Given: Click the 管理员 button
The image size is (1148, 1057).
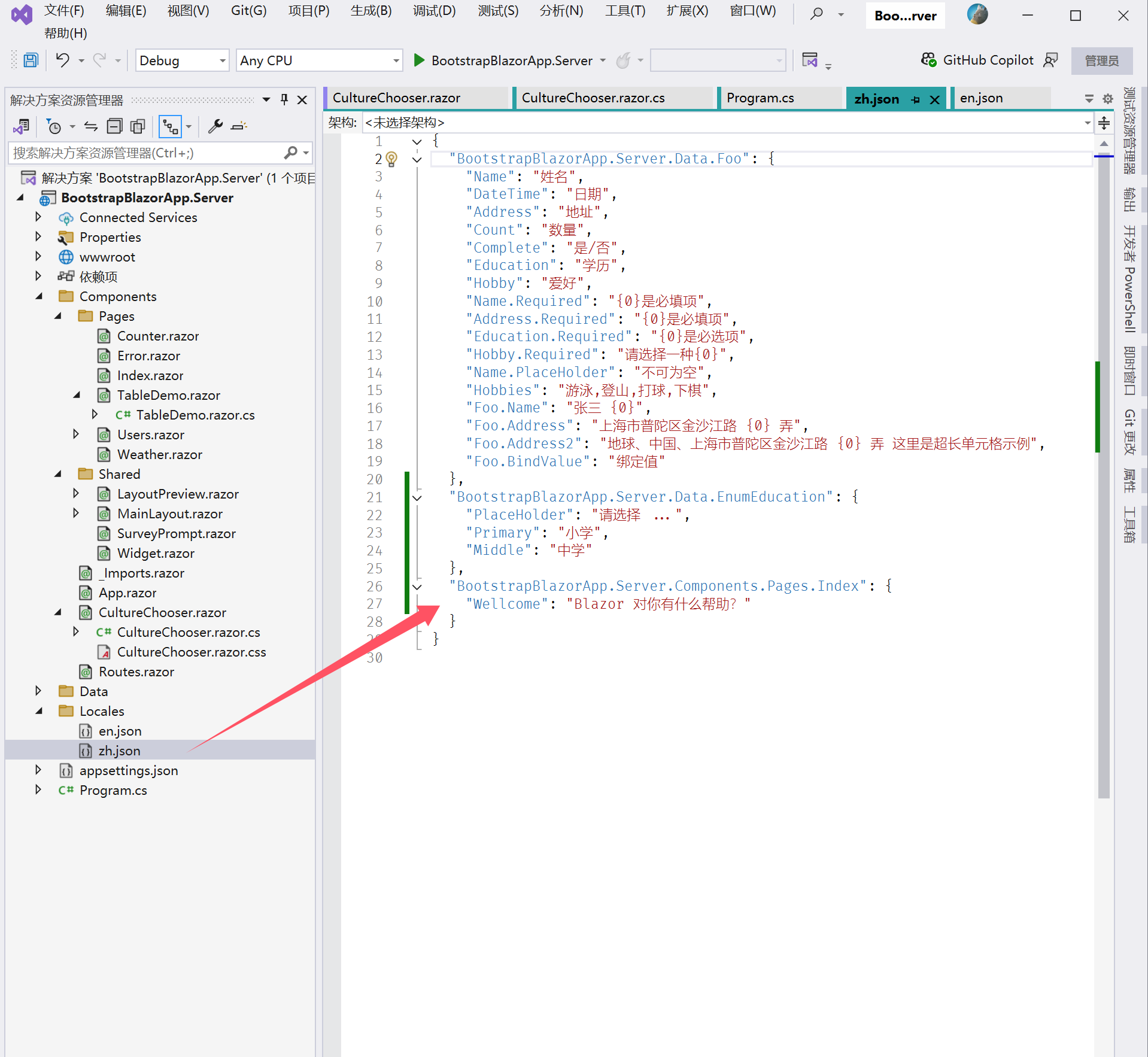Looking at the screenshot, I should tap(1101, 61).
